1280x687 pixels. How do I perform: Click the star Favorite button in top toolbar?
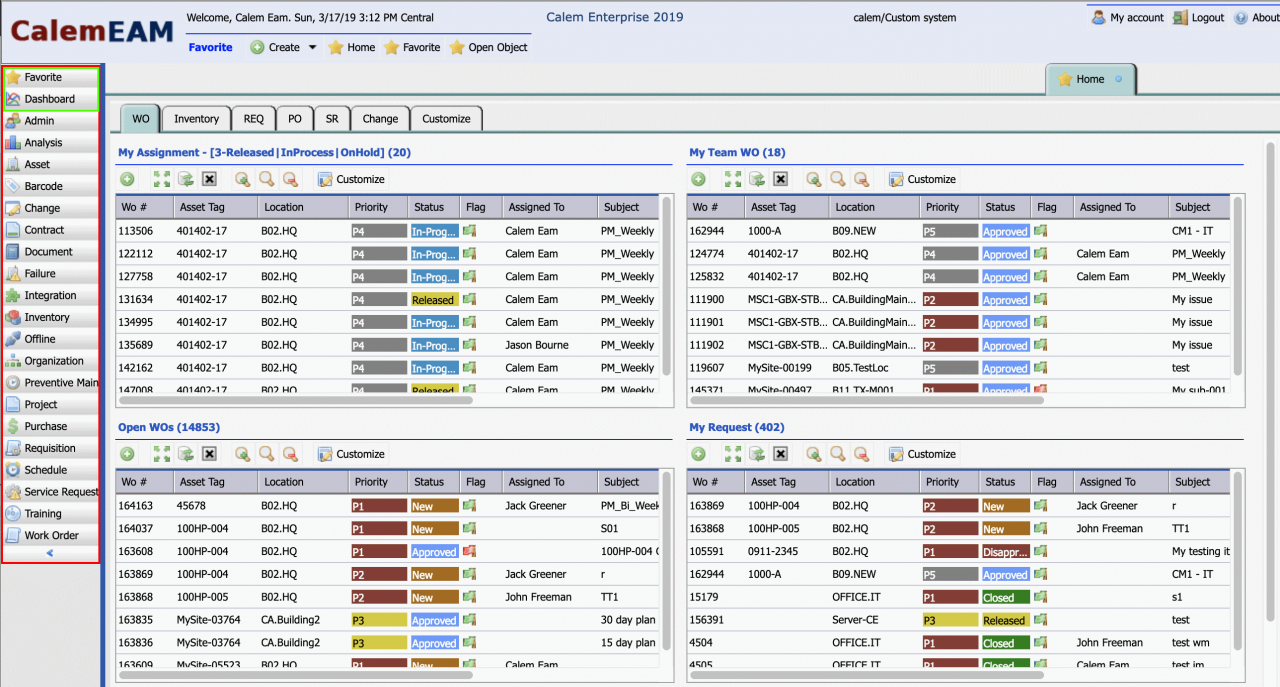point(412,47)
